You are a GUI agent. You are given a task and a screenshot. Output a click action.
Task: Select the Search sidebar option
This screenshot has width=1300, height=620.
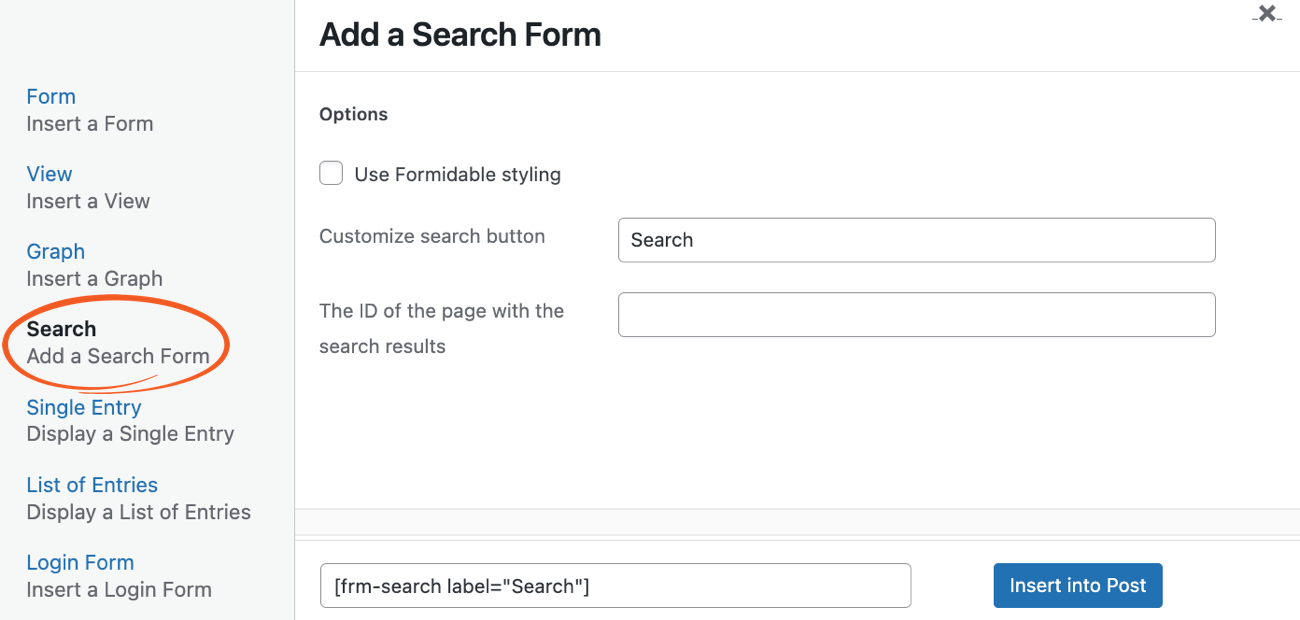coord(61,328)
